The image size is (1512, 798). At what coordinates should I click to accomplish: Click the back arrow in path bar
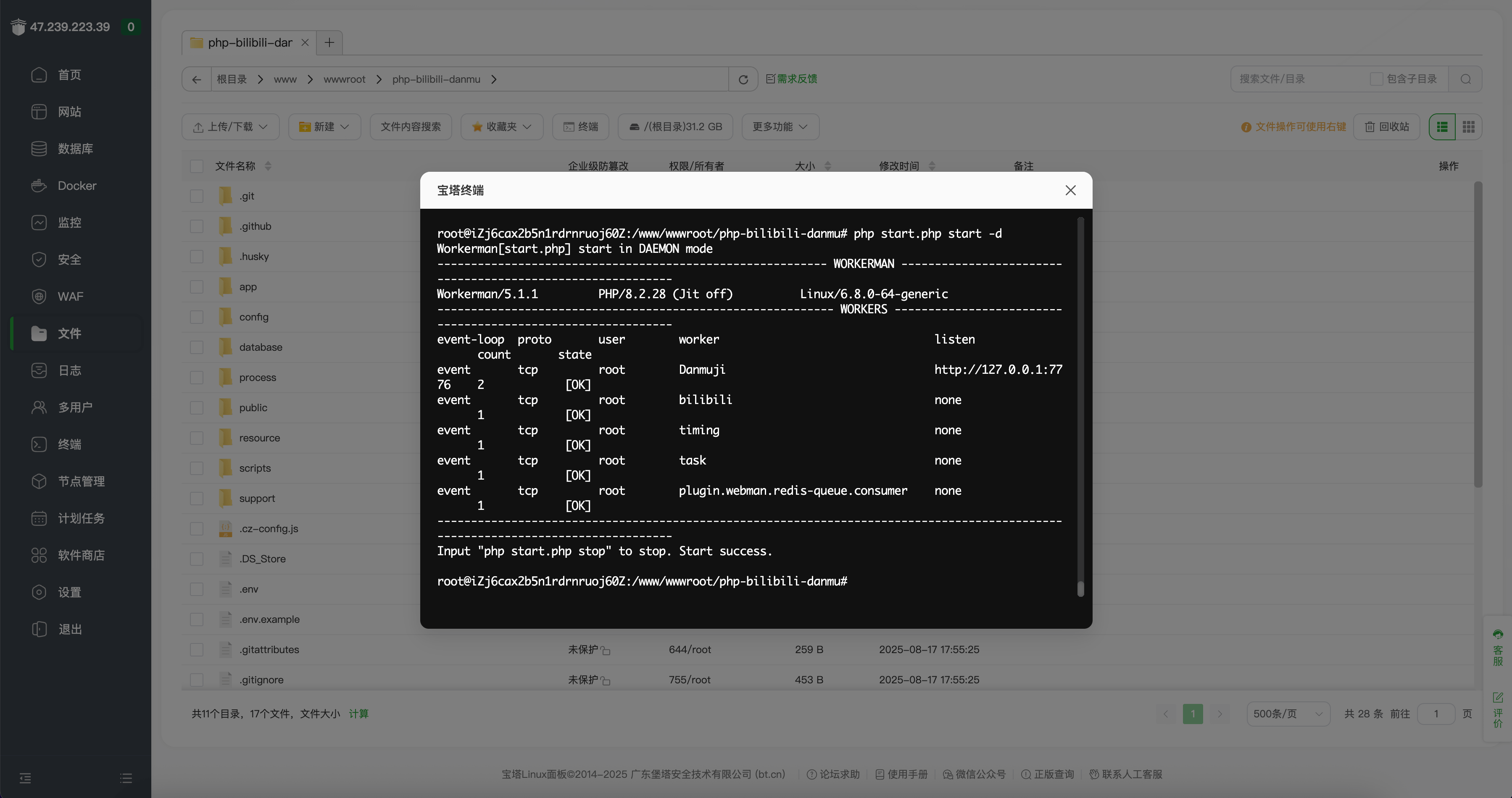pos(197,79)
